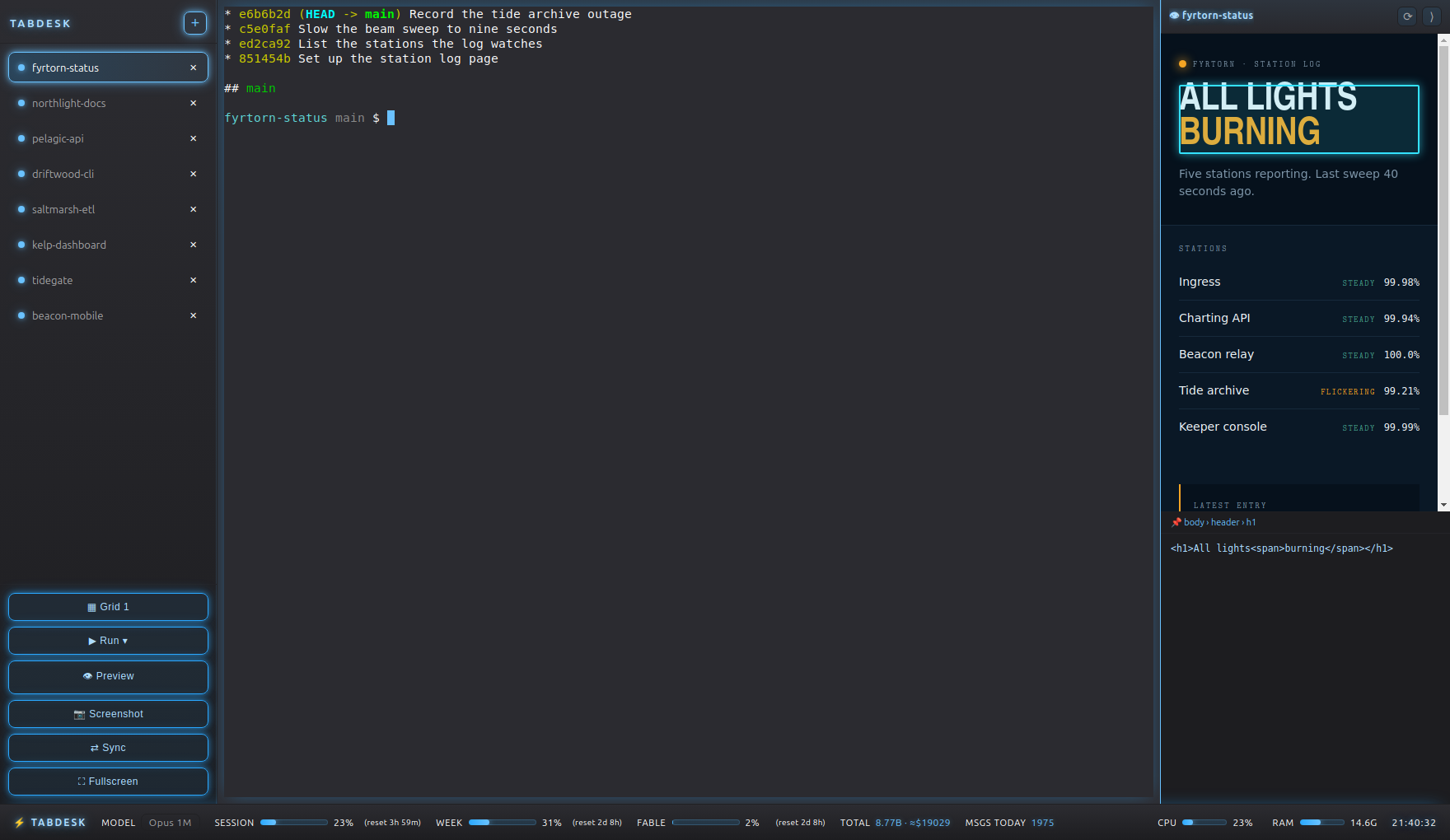
Task: Switch to the pelagic-api tab
Action: 108,138
